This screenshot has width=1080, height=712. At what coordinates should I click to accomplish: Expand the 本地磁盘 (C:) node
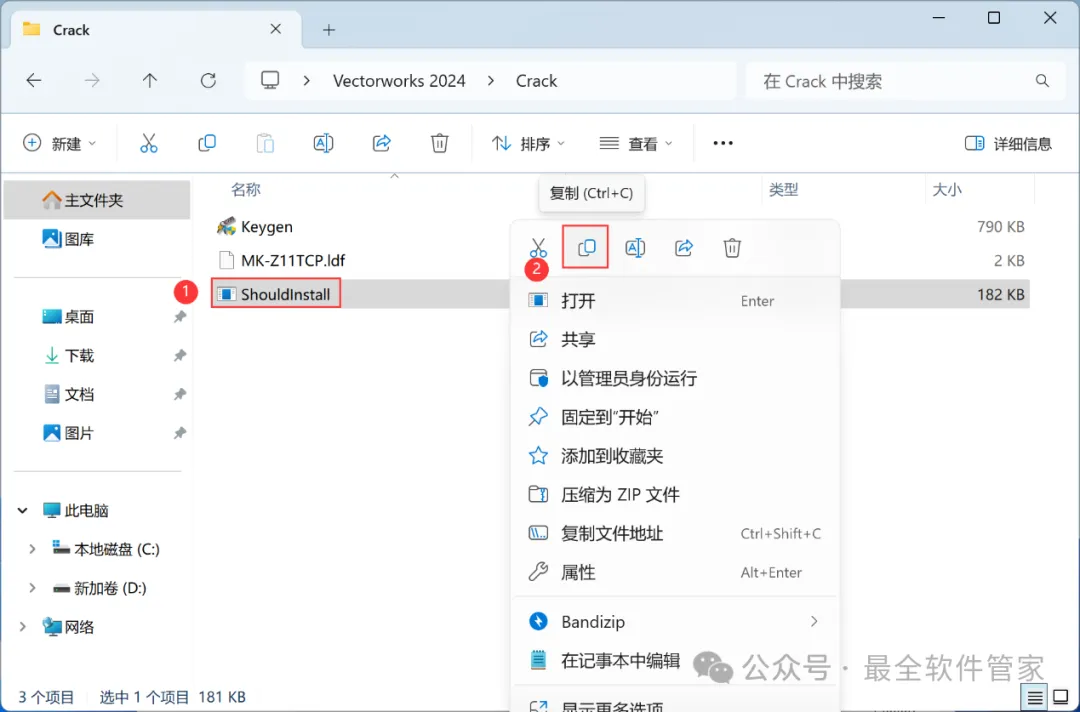point(32,549)
